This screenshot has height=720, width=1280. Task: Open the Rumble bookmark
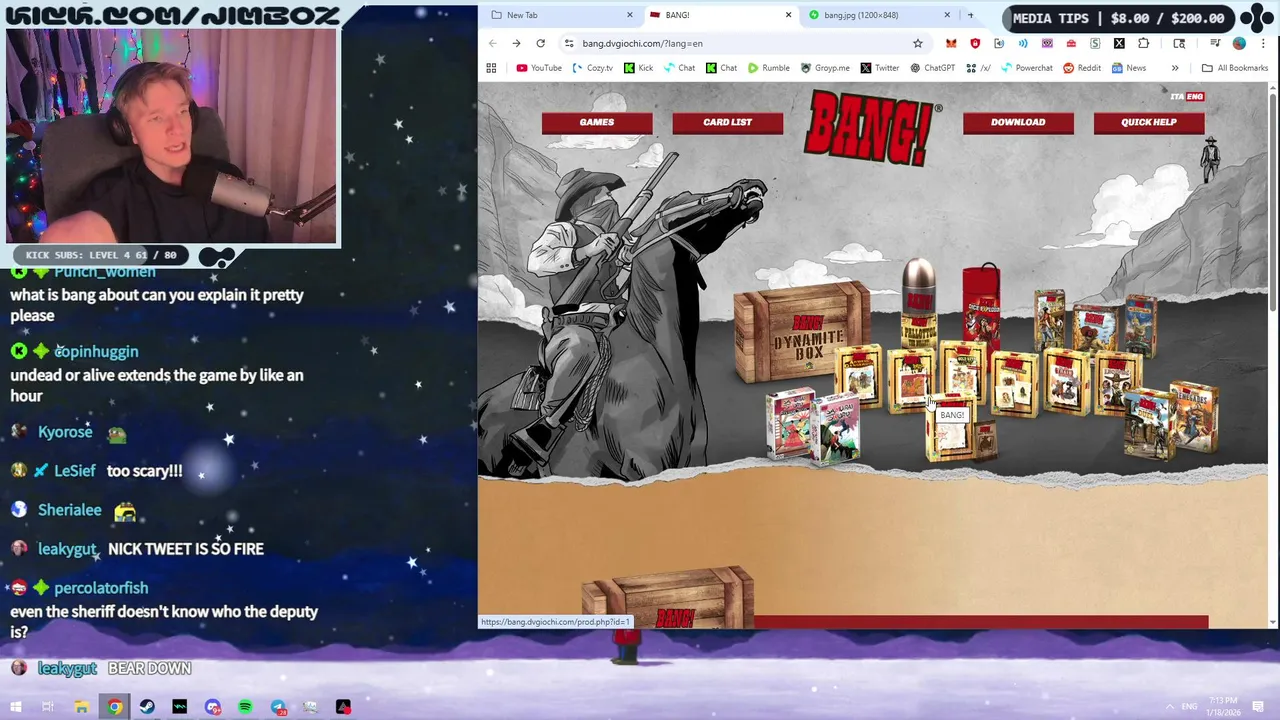tap(768, 68)
